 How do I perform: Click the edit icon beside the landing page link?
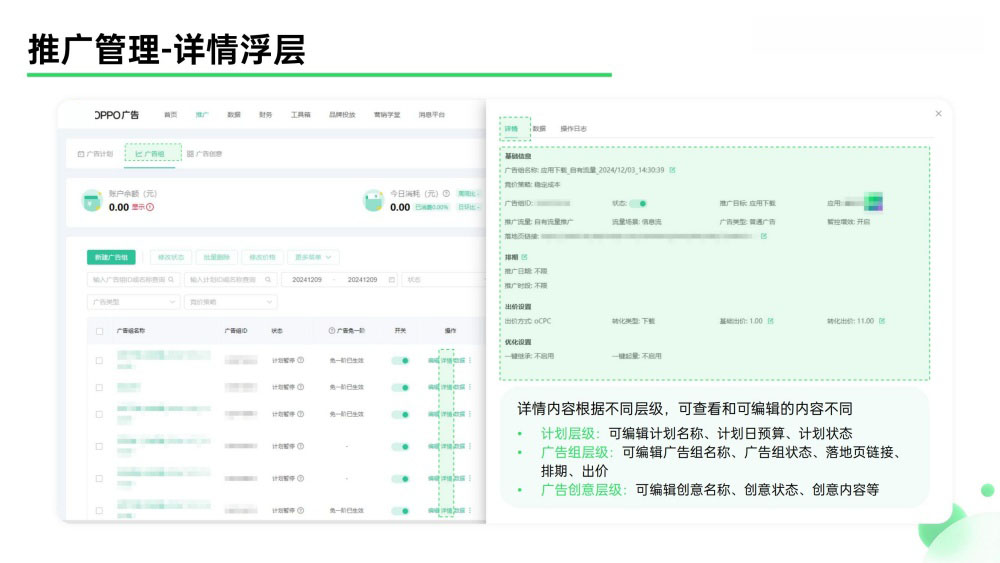pyautogui.click(x=763, y=237)
